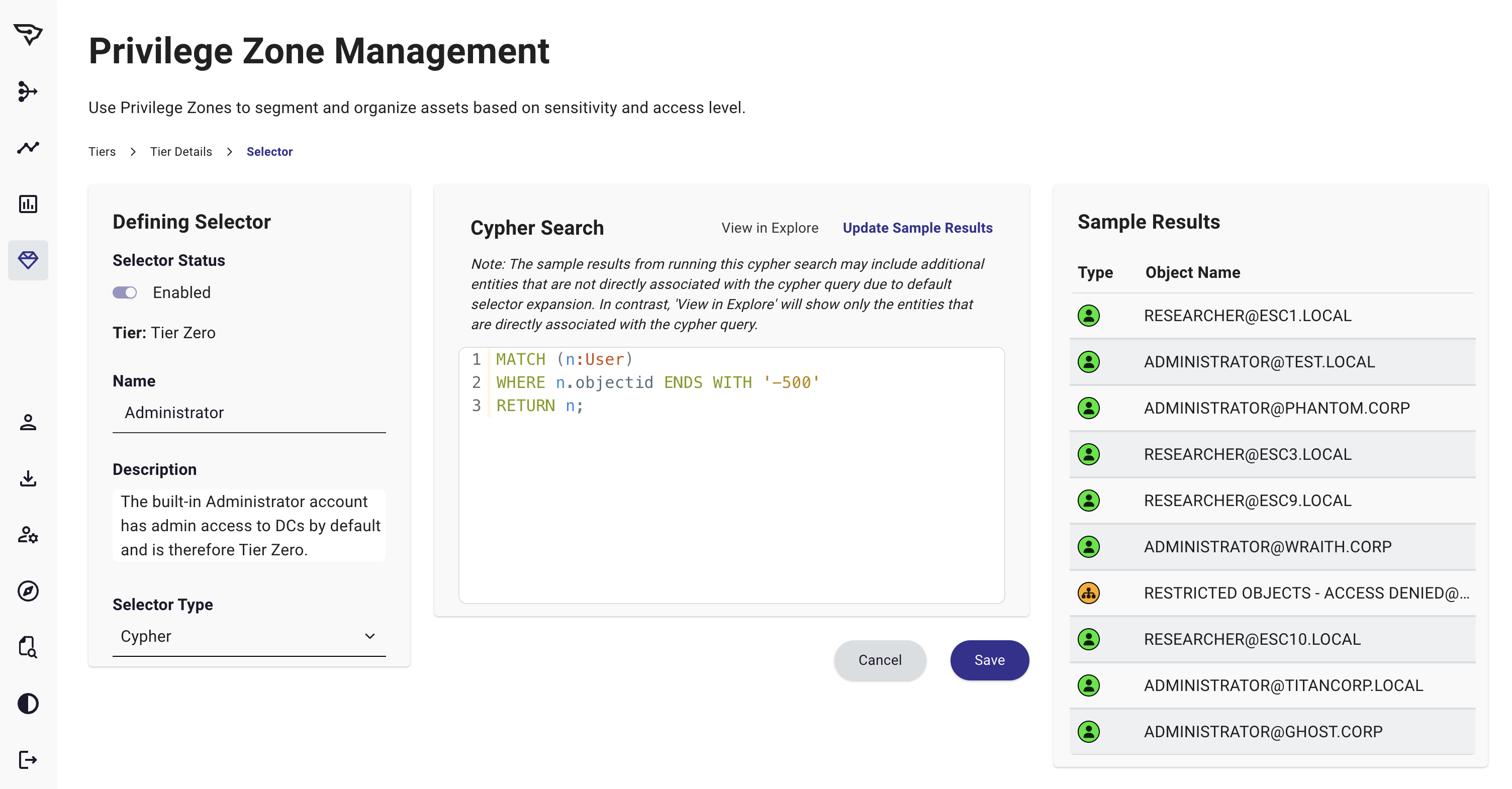Screen dimensions: 1512x789
Task: Open the Selector Type Cypher dropdown
Action: point(249,637)
